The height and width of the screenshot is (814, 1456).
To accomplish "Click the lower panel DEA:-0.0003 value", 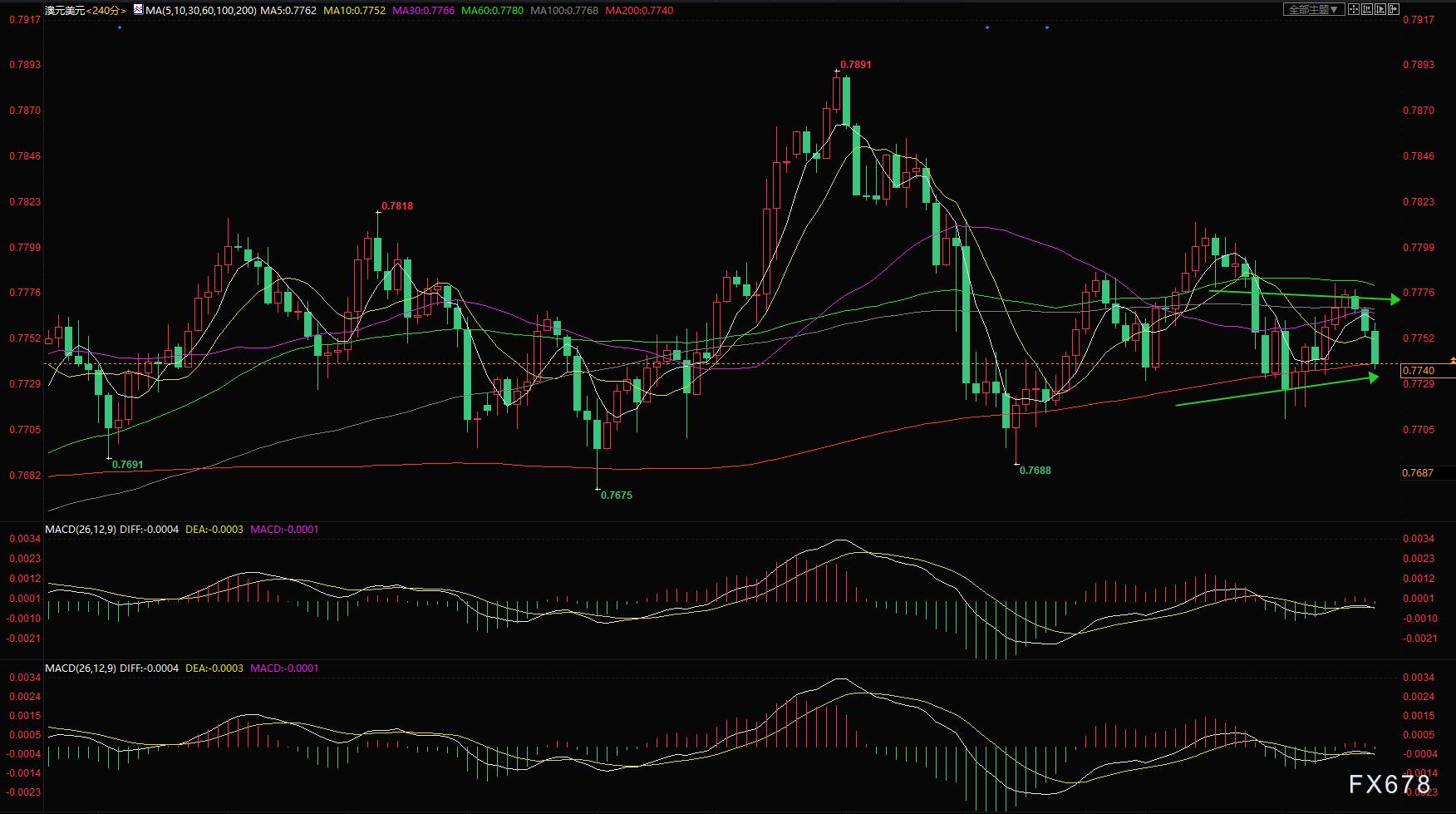I will pyautogui.click(x=214, y=668).
